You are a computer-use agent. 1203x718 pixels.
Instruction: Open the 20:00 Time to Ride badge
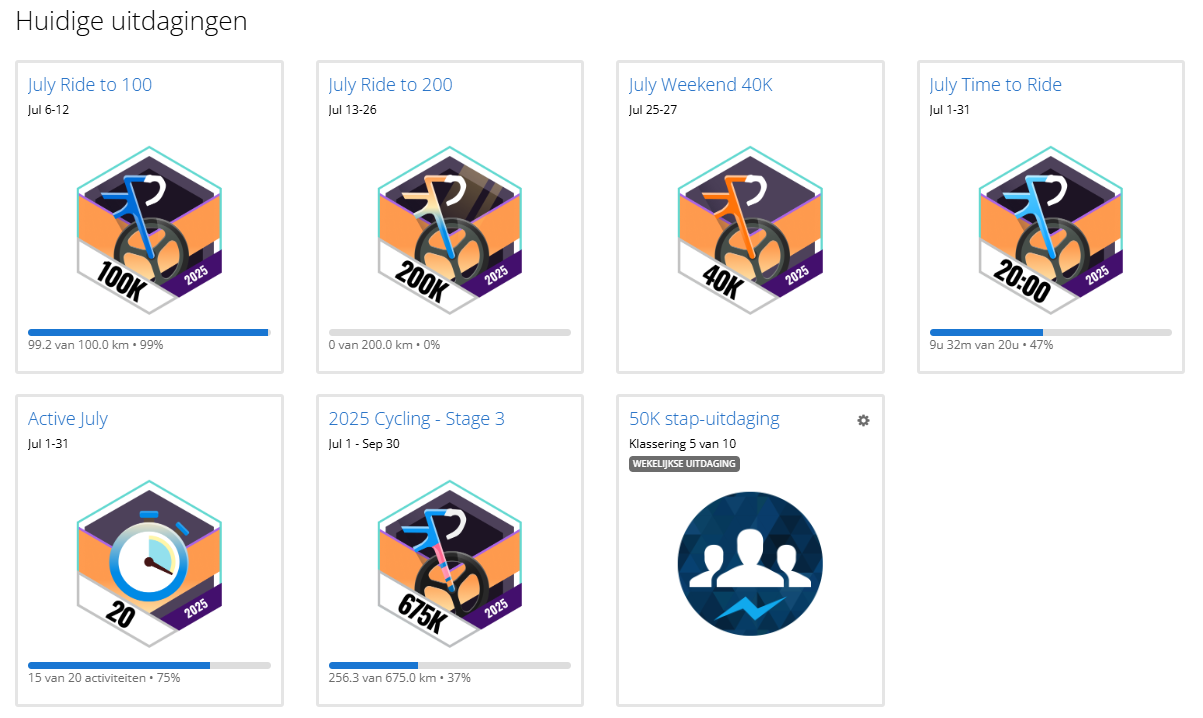tap(1051, 230)
